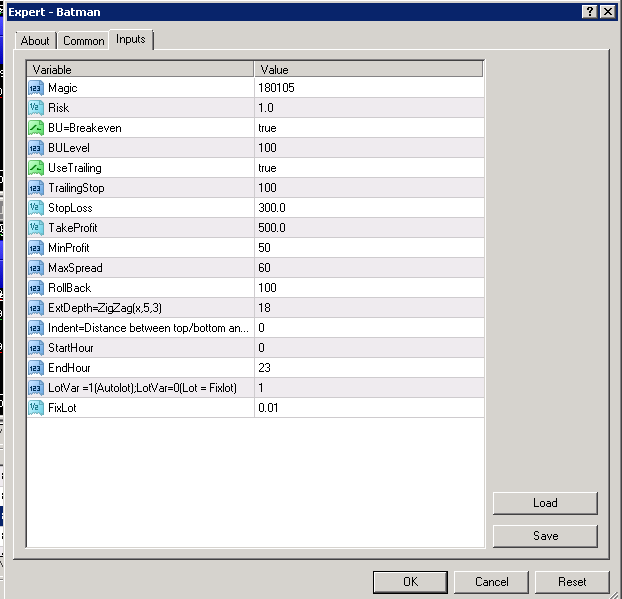Click the OK button
Image resolution: width=622 pixels, height=599 pixels.
pos(410,582)
